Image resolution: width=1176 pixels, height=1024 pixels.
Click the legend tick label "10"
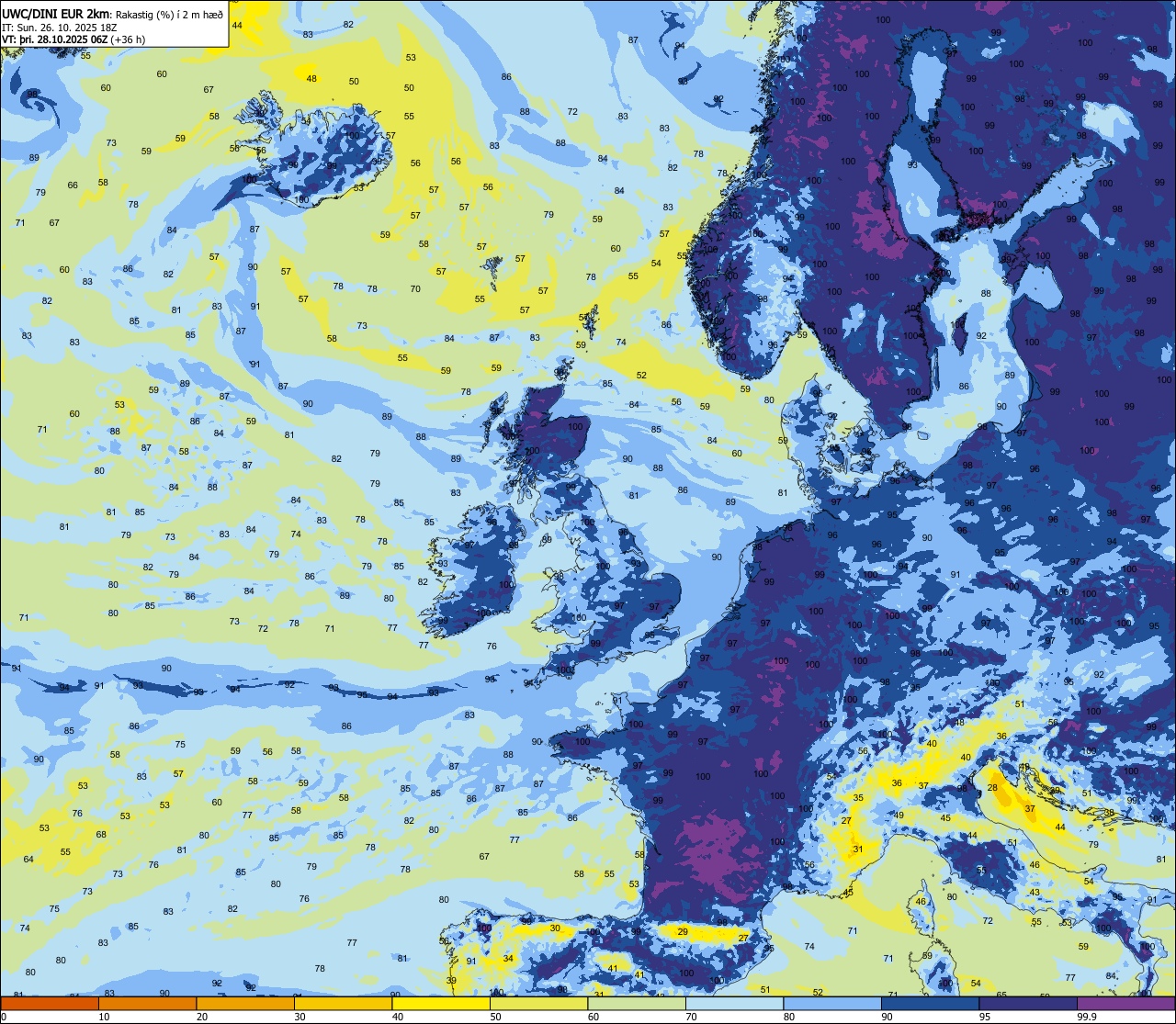tap(104, 1017)
